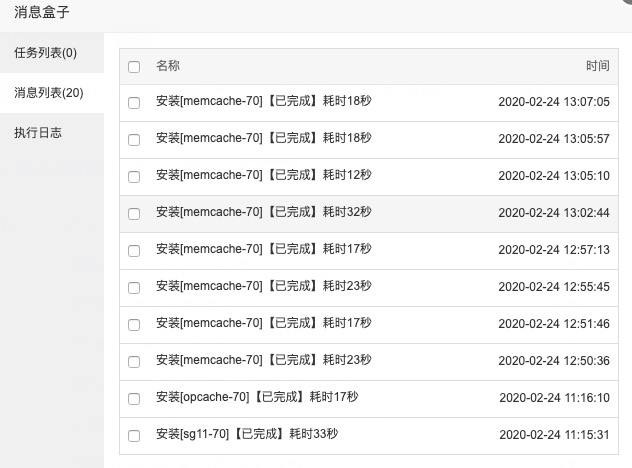Click the 名称 column header
The width and height of the screenshot is (632, 468).
point(168,66)
